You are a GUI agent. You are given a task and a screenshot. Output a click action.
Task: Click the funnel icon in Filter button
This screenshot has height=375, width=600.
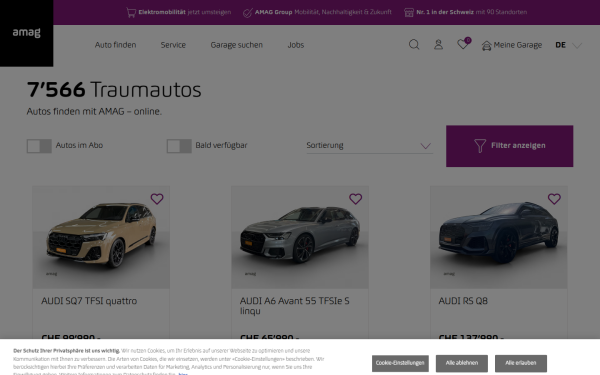pos(480,146)
